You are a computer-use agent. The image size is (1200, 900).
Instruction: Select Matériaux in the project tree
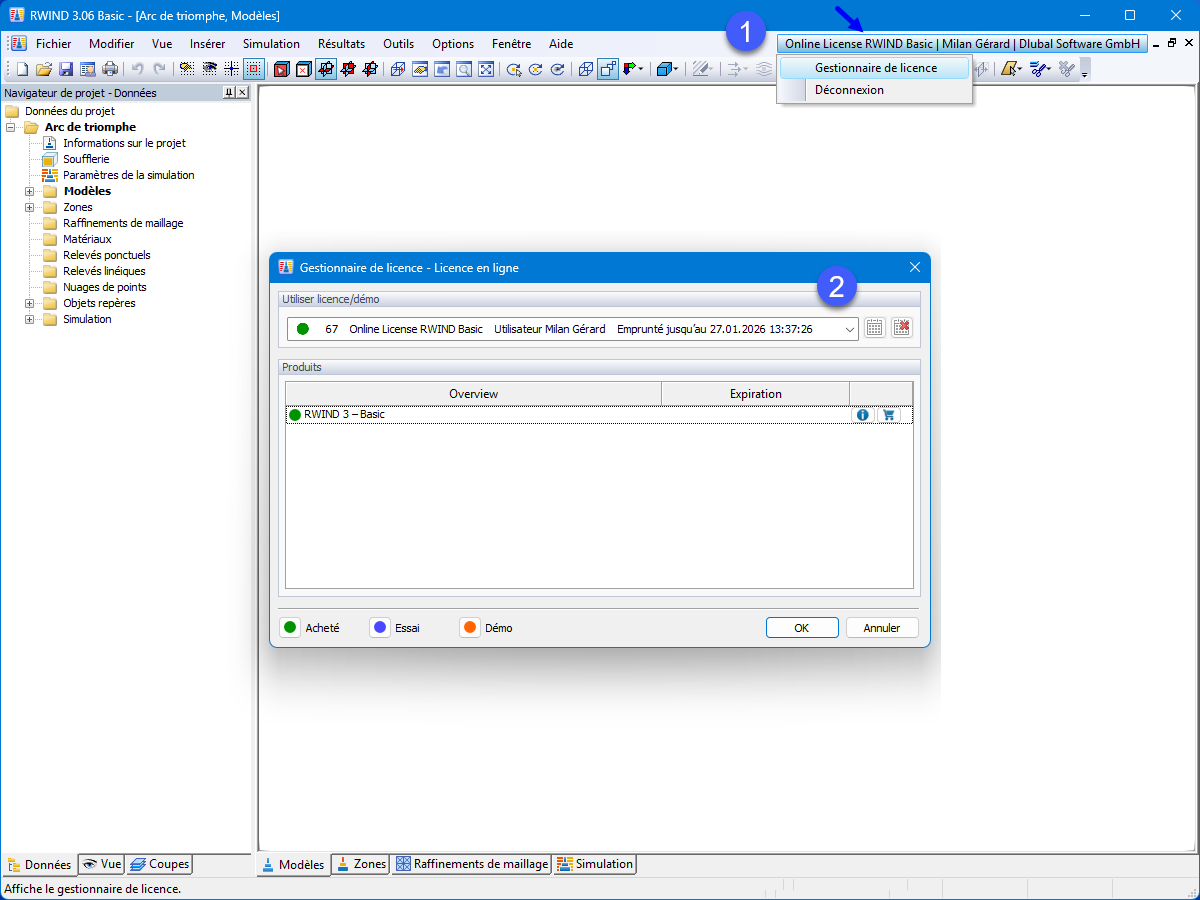[x=87, y=239]
